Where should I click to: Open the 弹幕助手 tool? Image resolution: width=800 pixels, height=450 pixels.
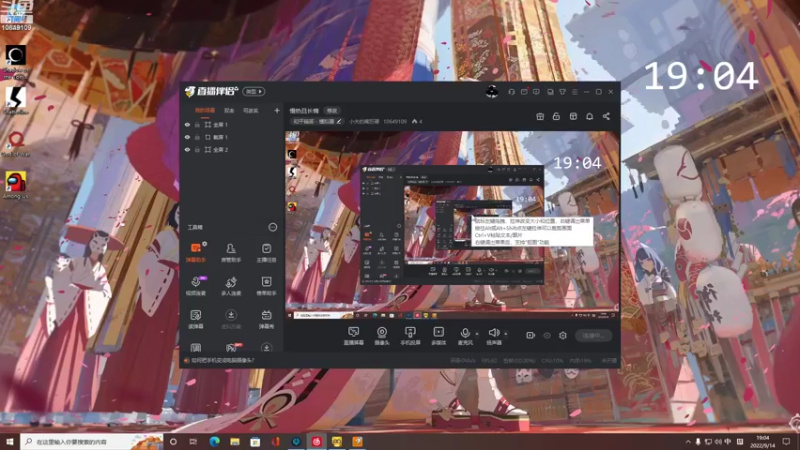tap(196, 253)
